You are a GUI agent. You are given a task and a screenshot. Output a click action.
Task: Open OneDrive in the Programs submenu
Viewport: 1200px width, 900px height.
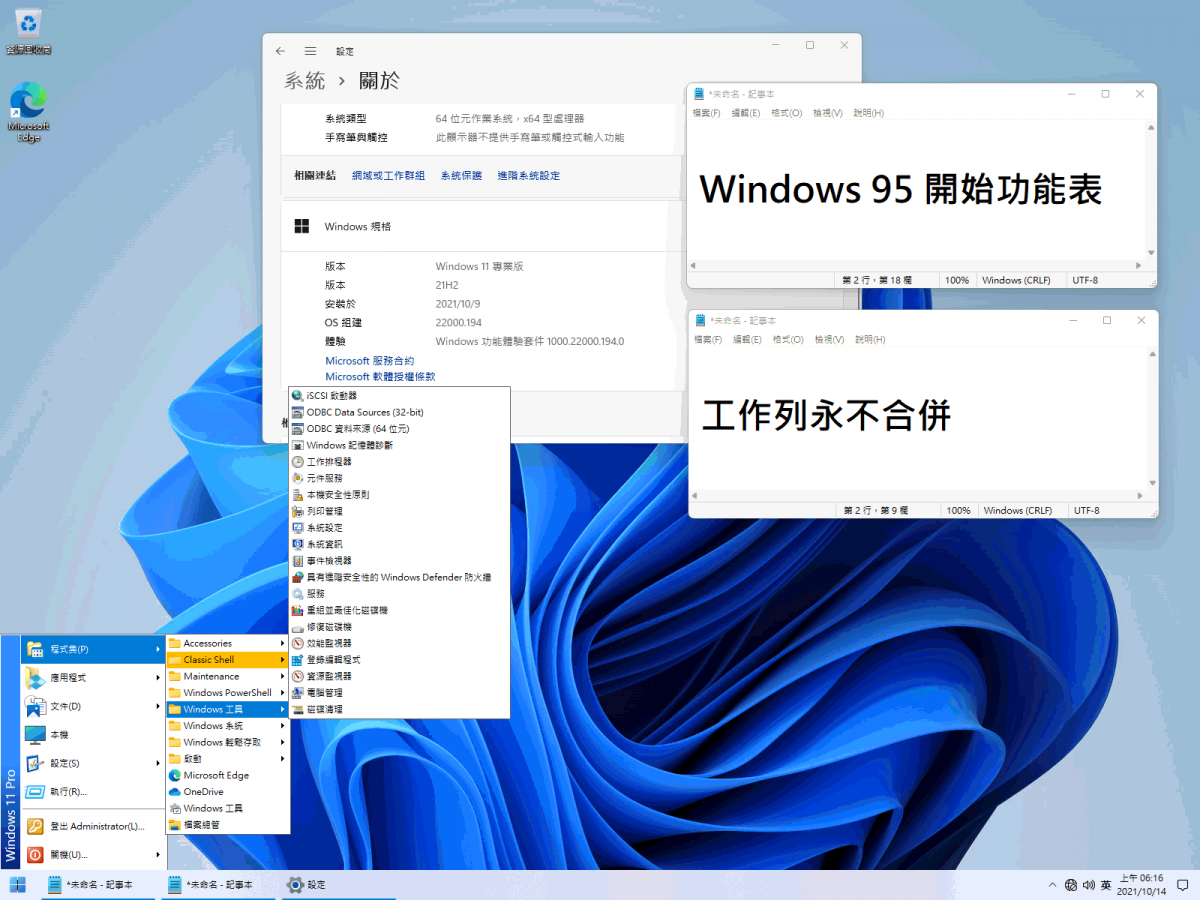[228, 792]
